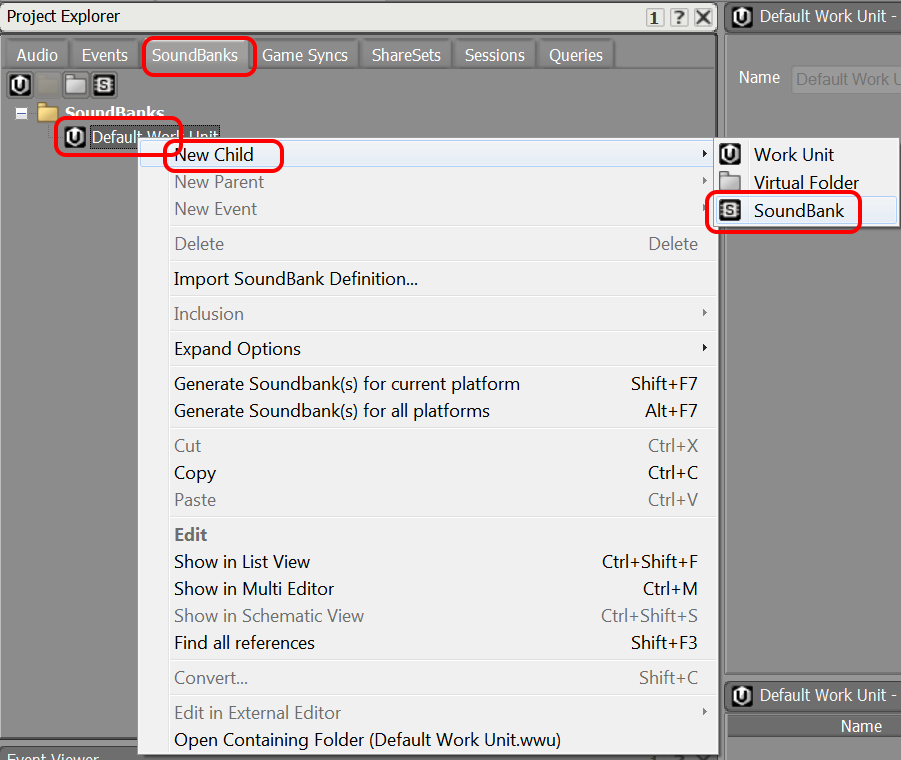Viewport: 901px width, 760px height.
Task: Click the Work Unit icon on the right panel header
Action: pos(740,16)
